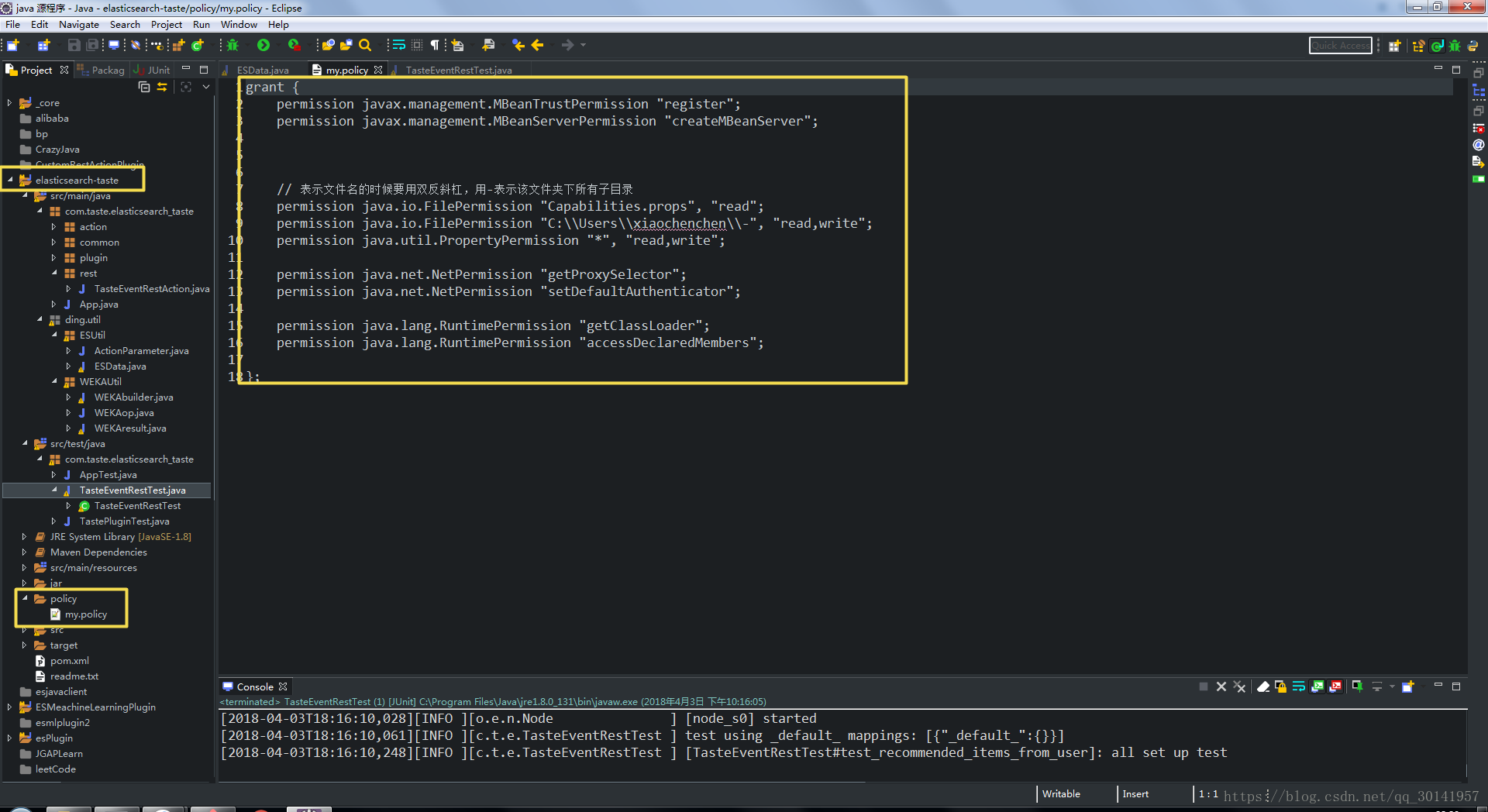Open the Navigate menu
Image resolution: width=1488 pixels, height=812 pixels.
pos(78,24)
